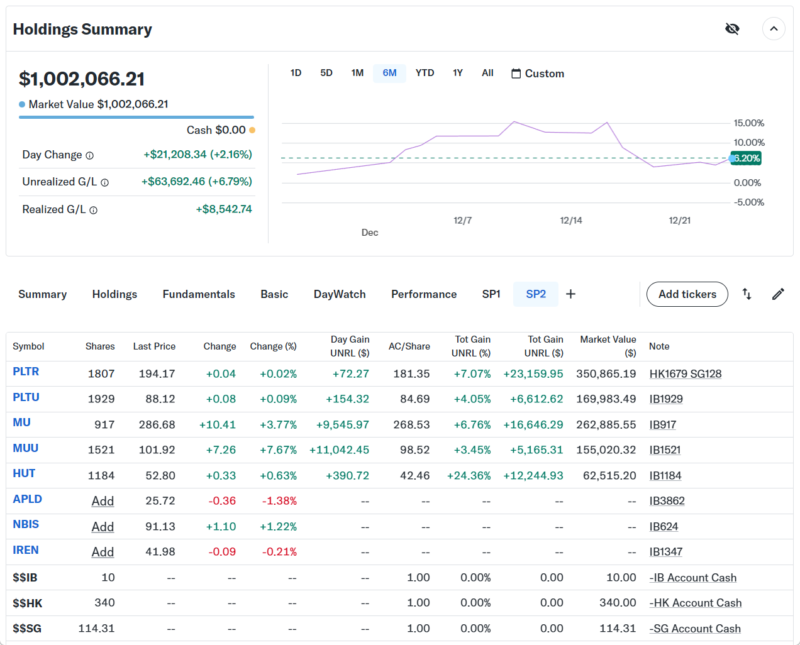The width and height of the screenshot is (800, 645).
Task: Sort by Market Value column header
Action: click(x=608, y=346)
